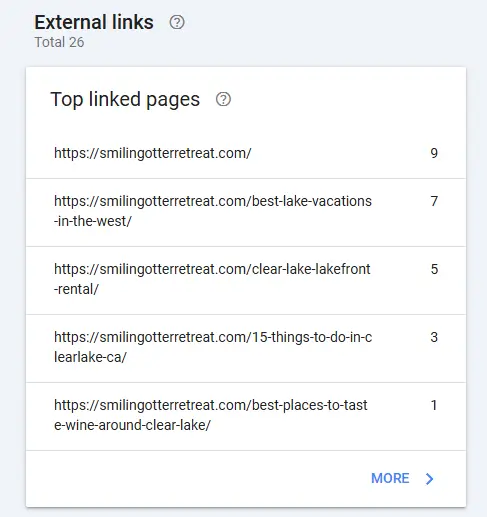Click the wrapped "e-wine-around-clear-lake/" URL line
The image size is (487, 517).
point(132,425)
